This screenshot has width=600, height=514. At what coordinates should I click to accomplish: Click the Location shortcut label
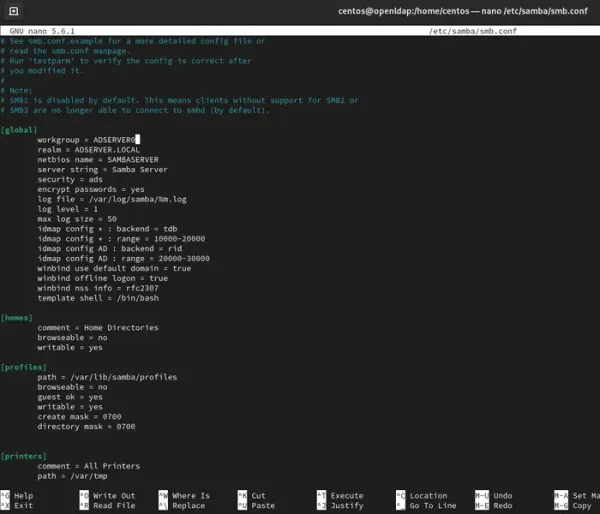[x=428, y=495]
